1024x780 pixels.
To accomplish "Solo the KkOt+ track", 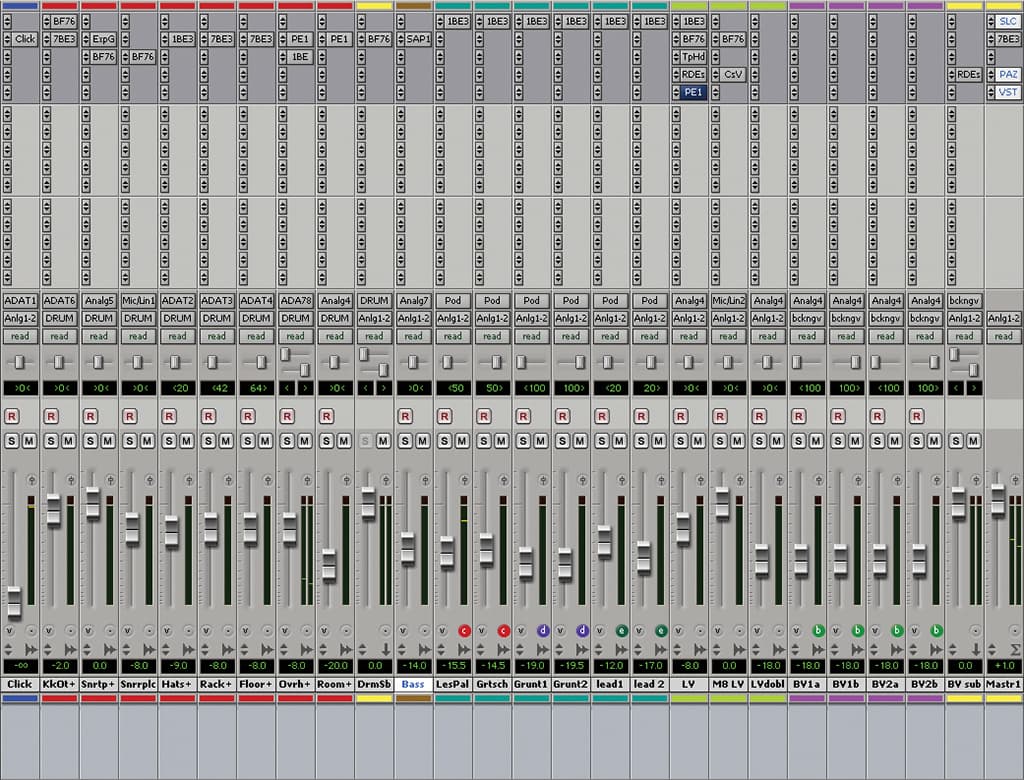I will (51, 442).
